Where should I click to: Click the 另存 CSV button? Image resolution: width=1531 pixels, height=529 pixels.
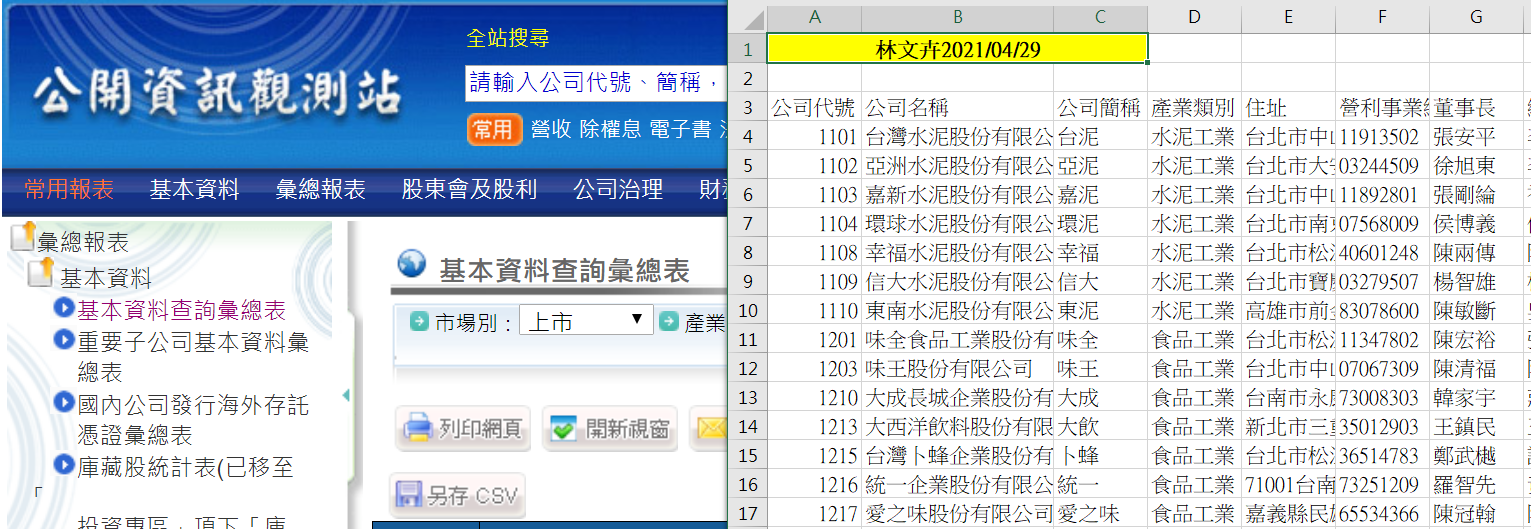coord(457,495)
